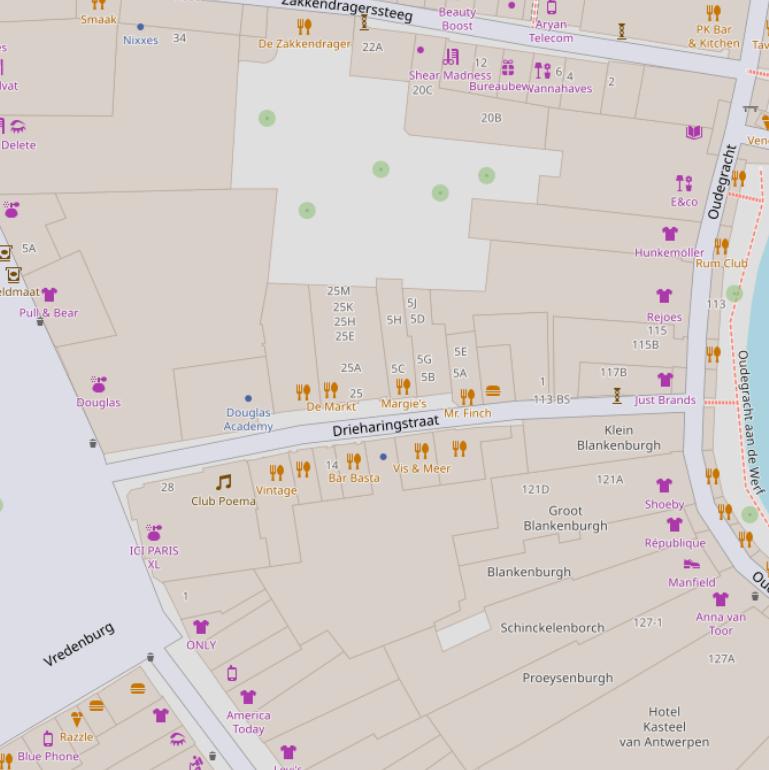Click the ICI PARIS XL perfume icon
This screenshot has width=769, height=770.
[x=154, y=532]
